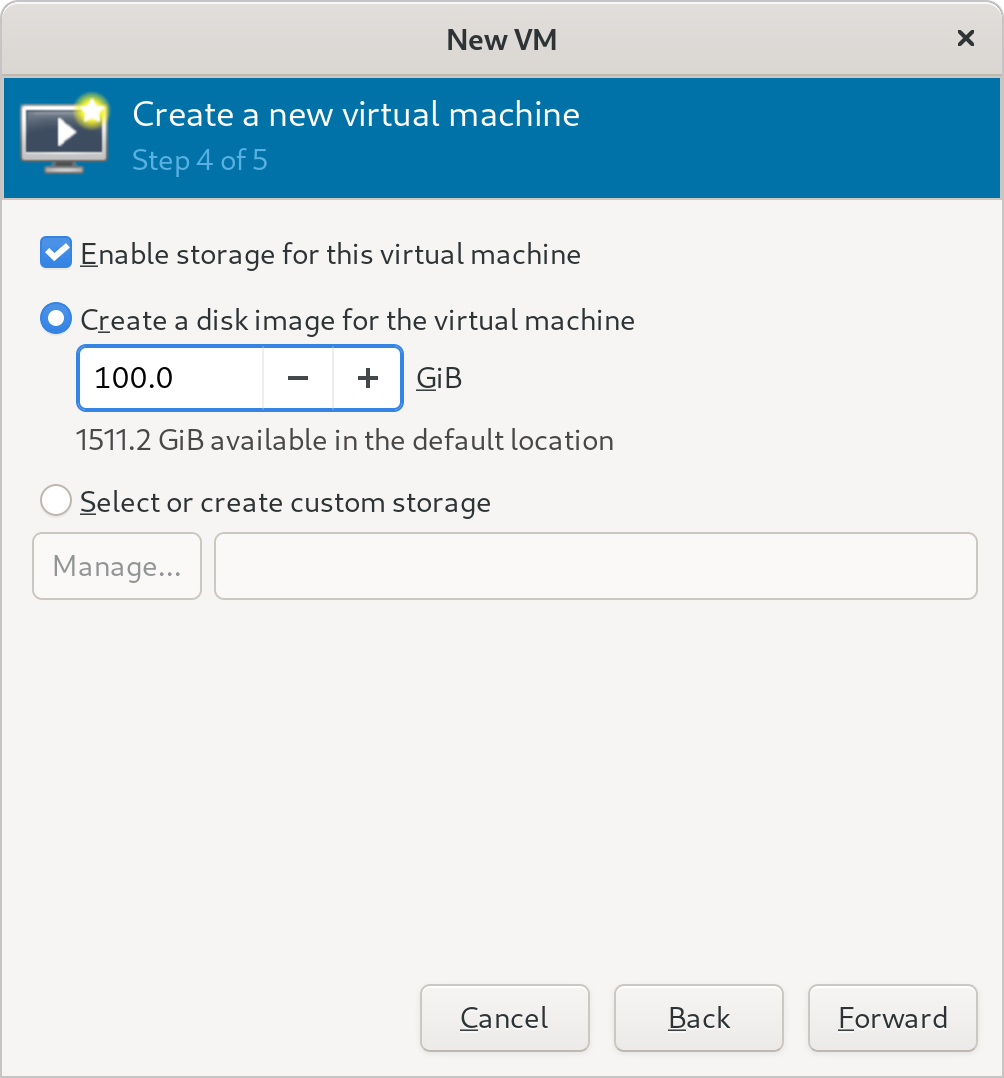Click the available space text below the size field
The height and width of the screenshot is (1078, 1004).
pyautogui.click(x=344, y=440)
